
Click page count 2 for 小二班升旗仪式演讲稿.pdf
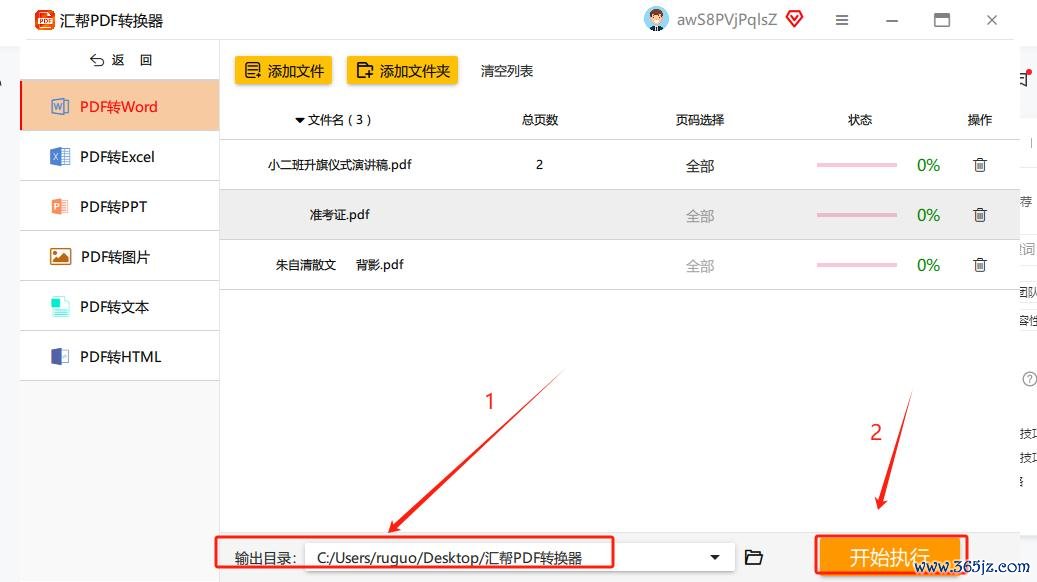pyautogui.click(x=540, y=165)
